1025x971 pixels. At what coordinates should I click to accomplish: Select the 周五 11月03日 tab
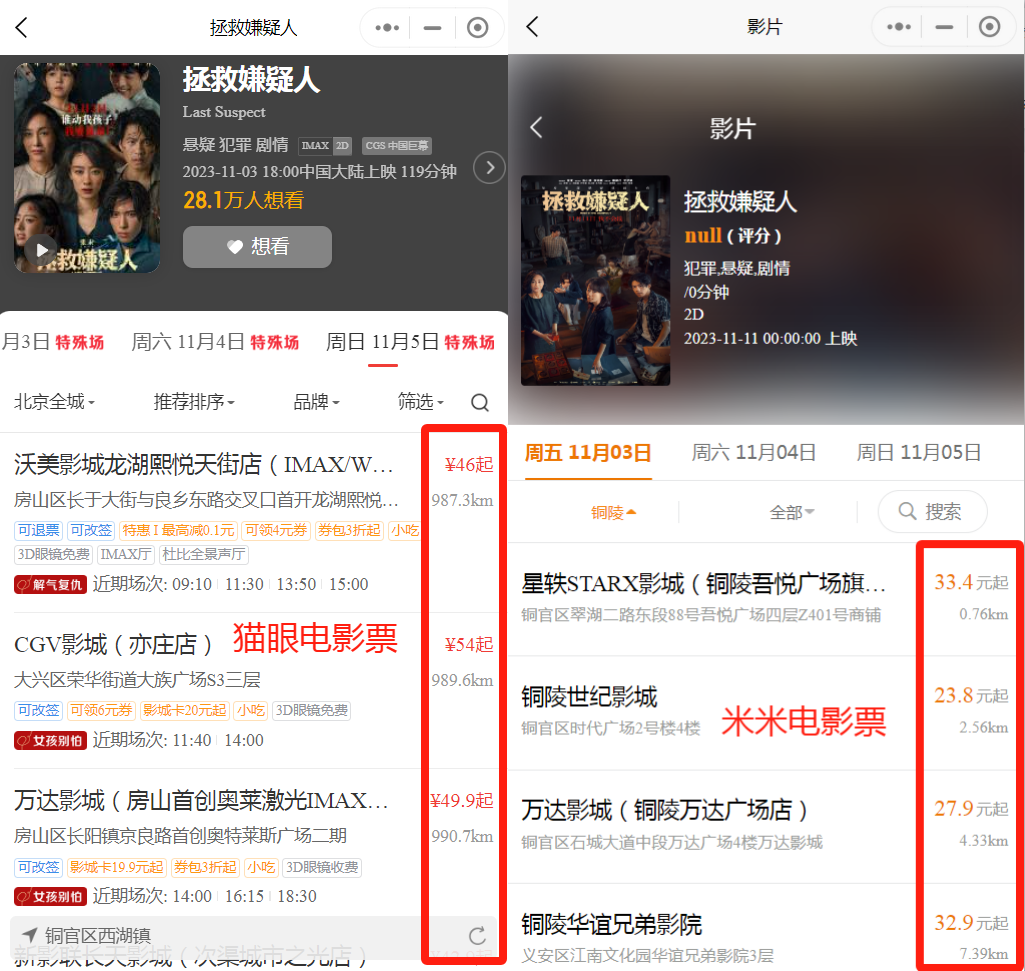click(588, 452)
